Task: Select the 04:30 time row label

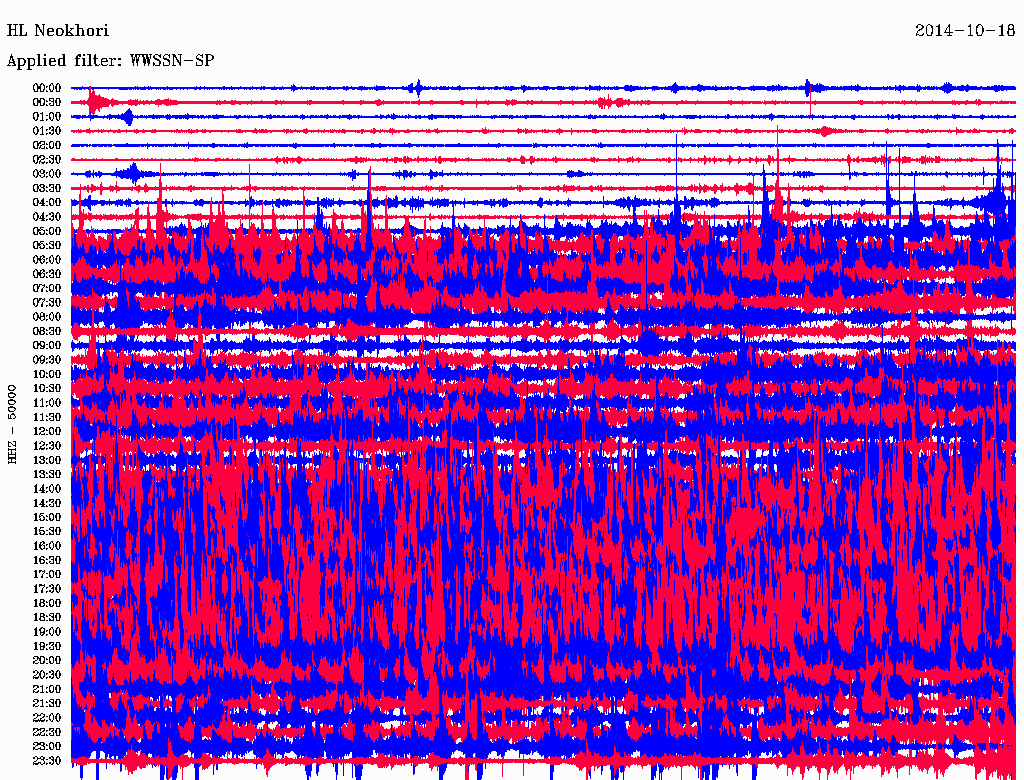Action: pyautogui.click(x=47, y=217)
